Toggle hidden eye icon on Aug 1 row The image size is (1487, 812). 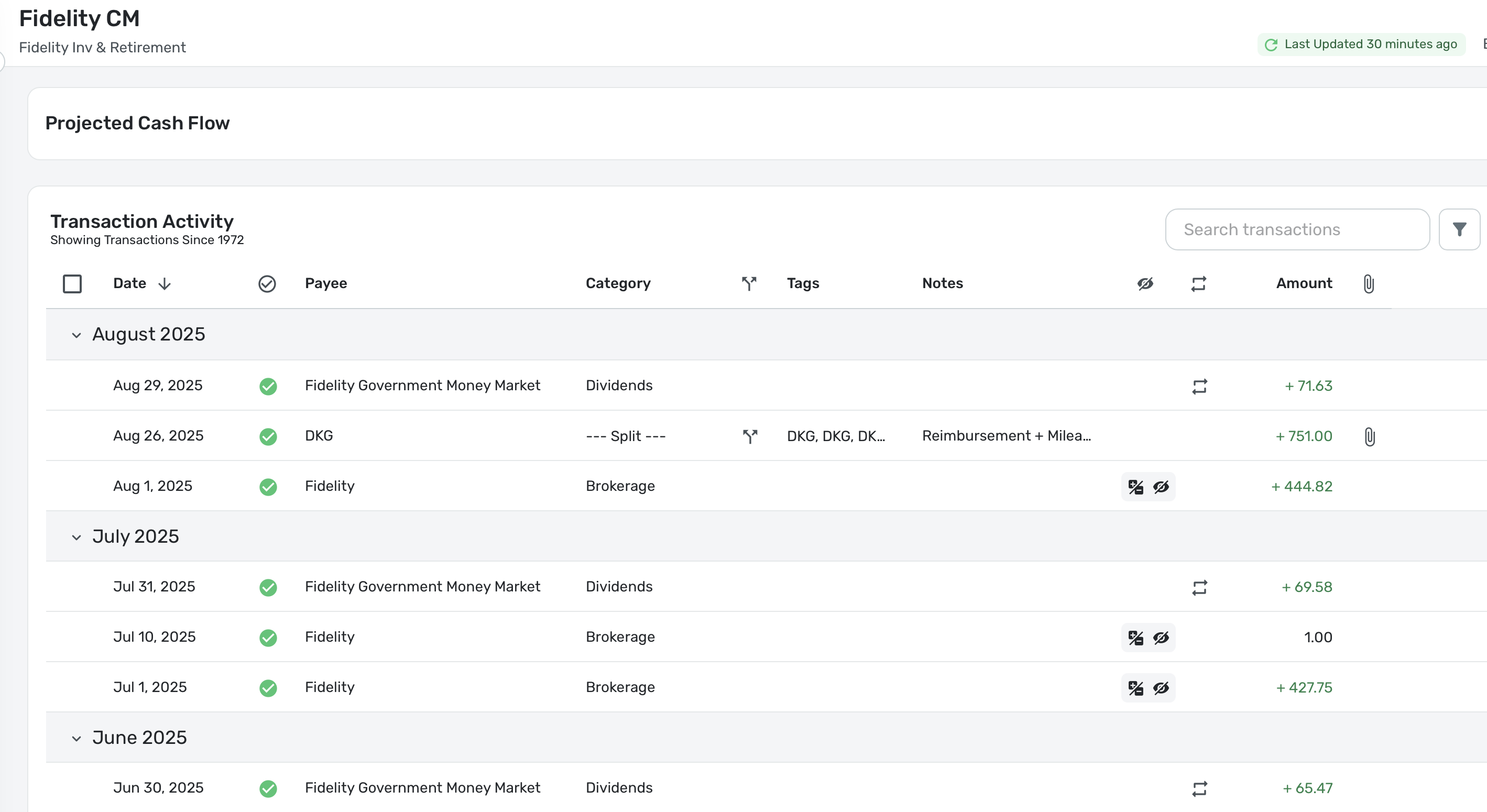point(1161,487)
